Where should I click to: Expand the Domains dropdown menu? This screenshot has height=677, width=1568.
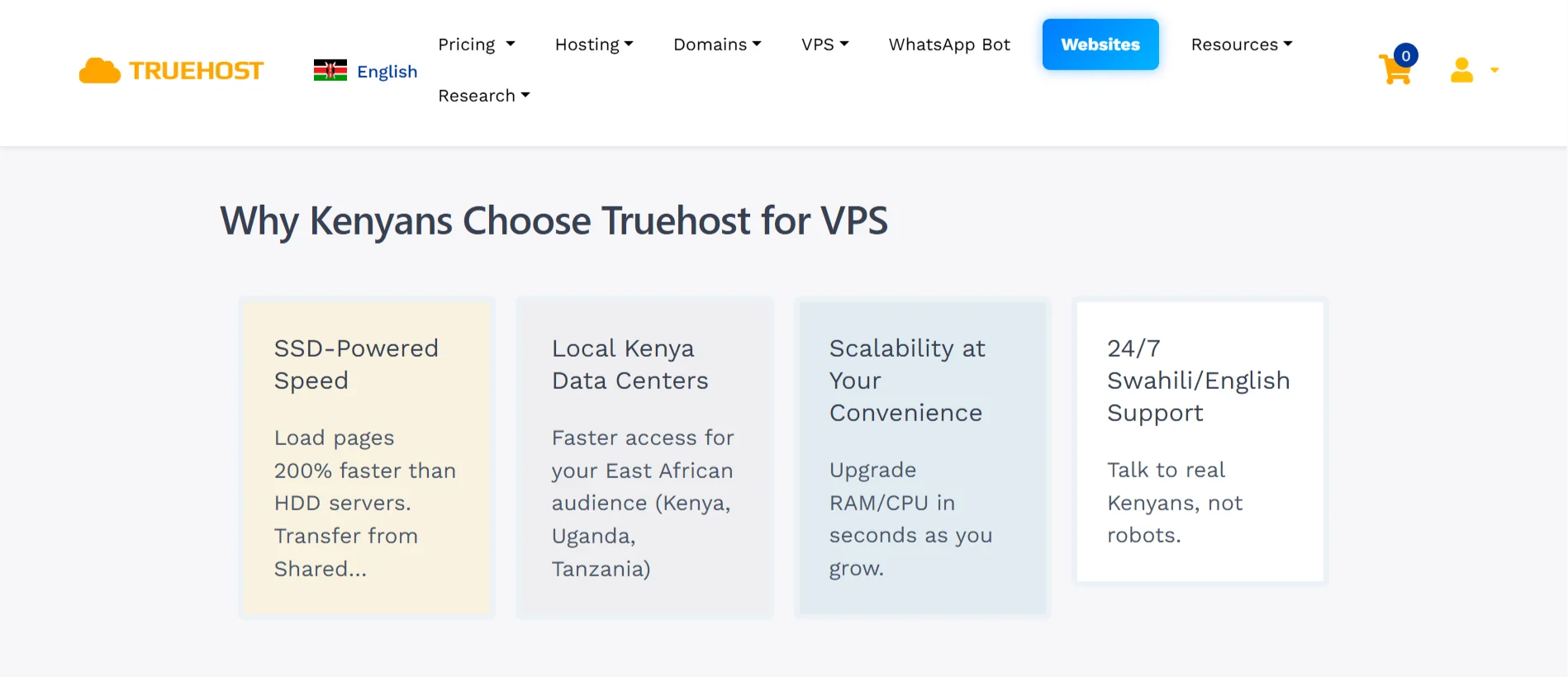pyautogui.click(x=717, y=45)
